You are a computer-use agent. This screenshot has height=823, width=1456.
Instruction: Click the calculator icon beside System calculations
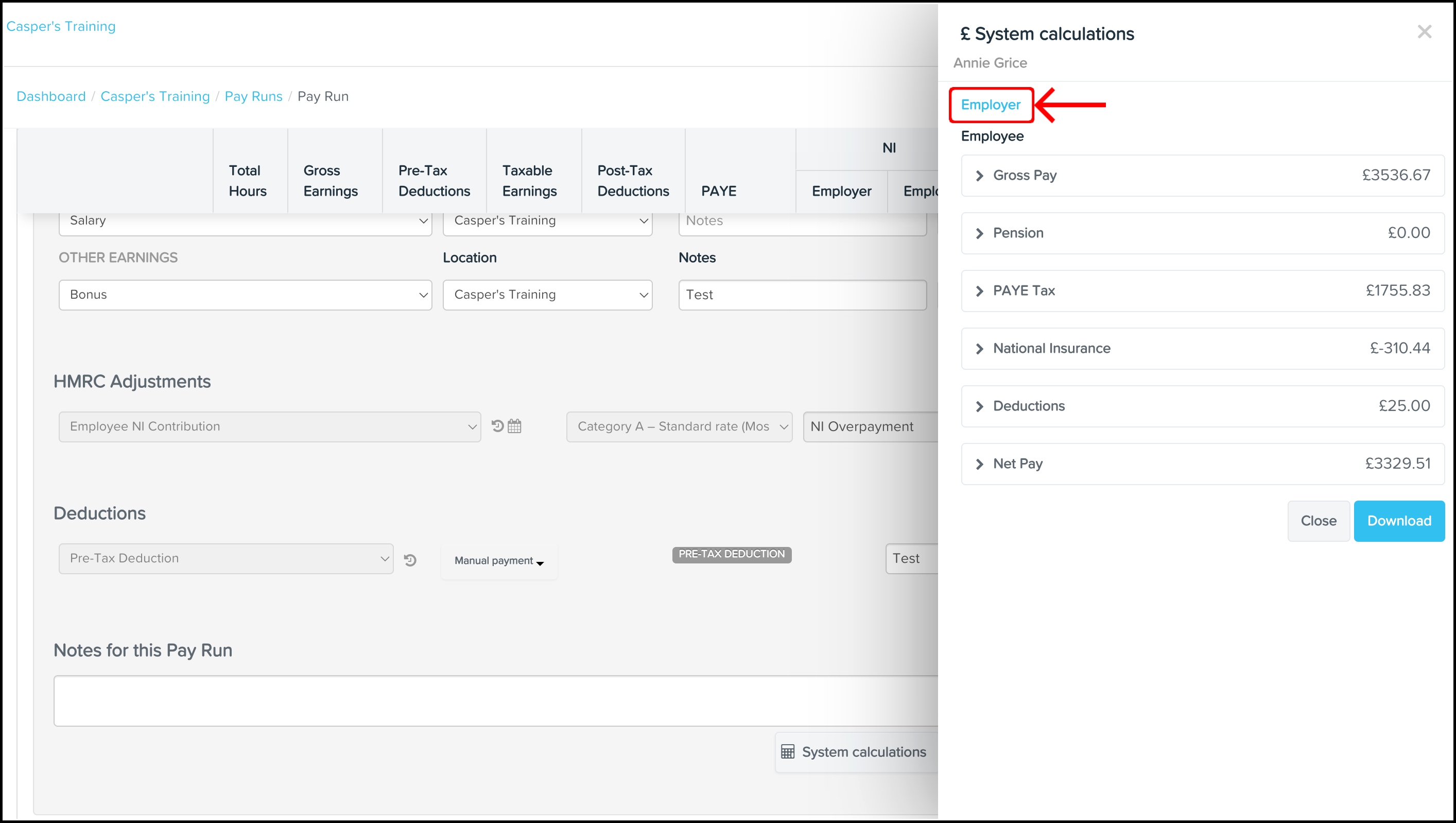[787, 752]
